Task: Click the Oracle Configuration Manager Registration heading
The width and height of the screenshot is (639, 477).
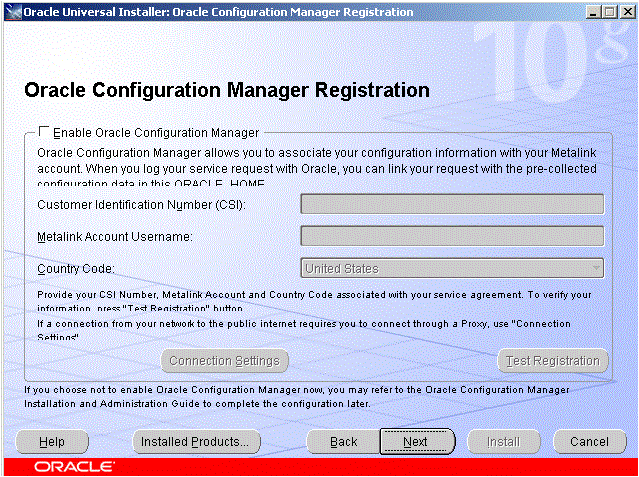Action: [x=226, y=90]
